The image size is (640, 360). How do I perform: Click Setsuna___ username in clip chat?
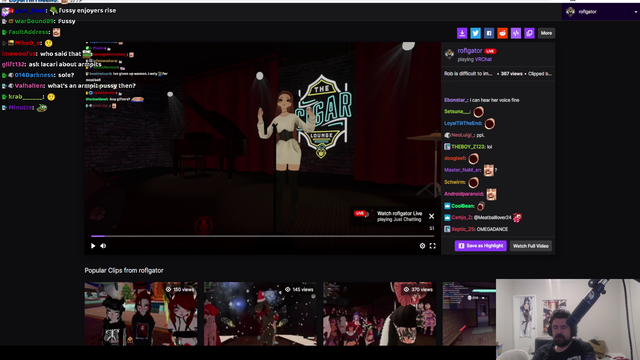click(457, 111)
